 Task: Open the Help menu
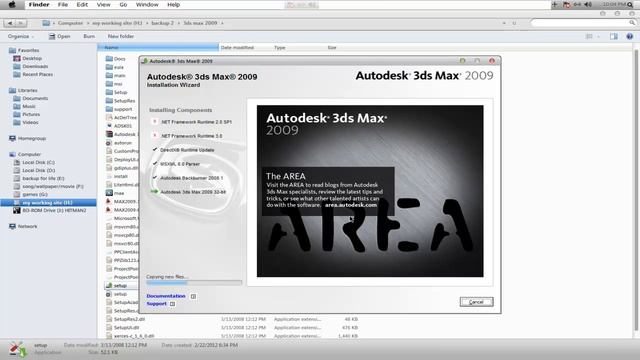[x=173, y=5]
